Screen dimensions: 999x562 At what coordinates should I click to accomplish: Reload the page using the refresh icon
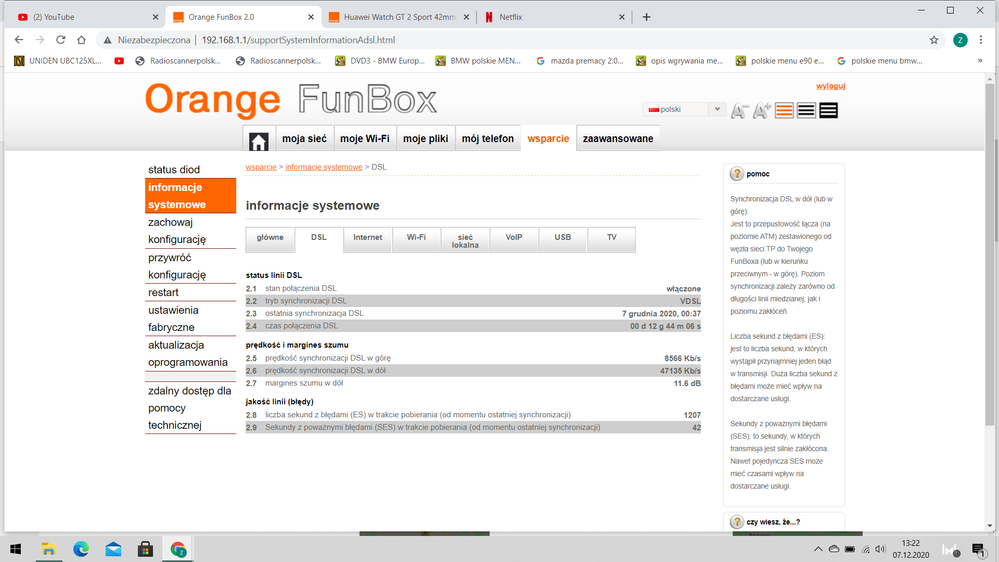[x=61, y=40]
